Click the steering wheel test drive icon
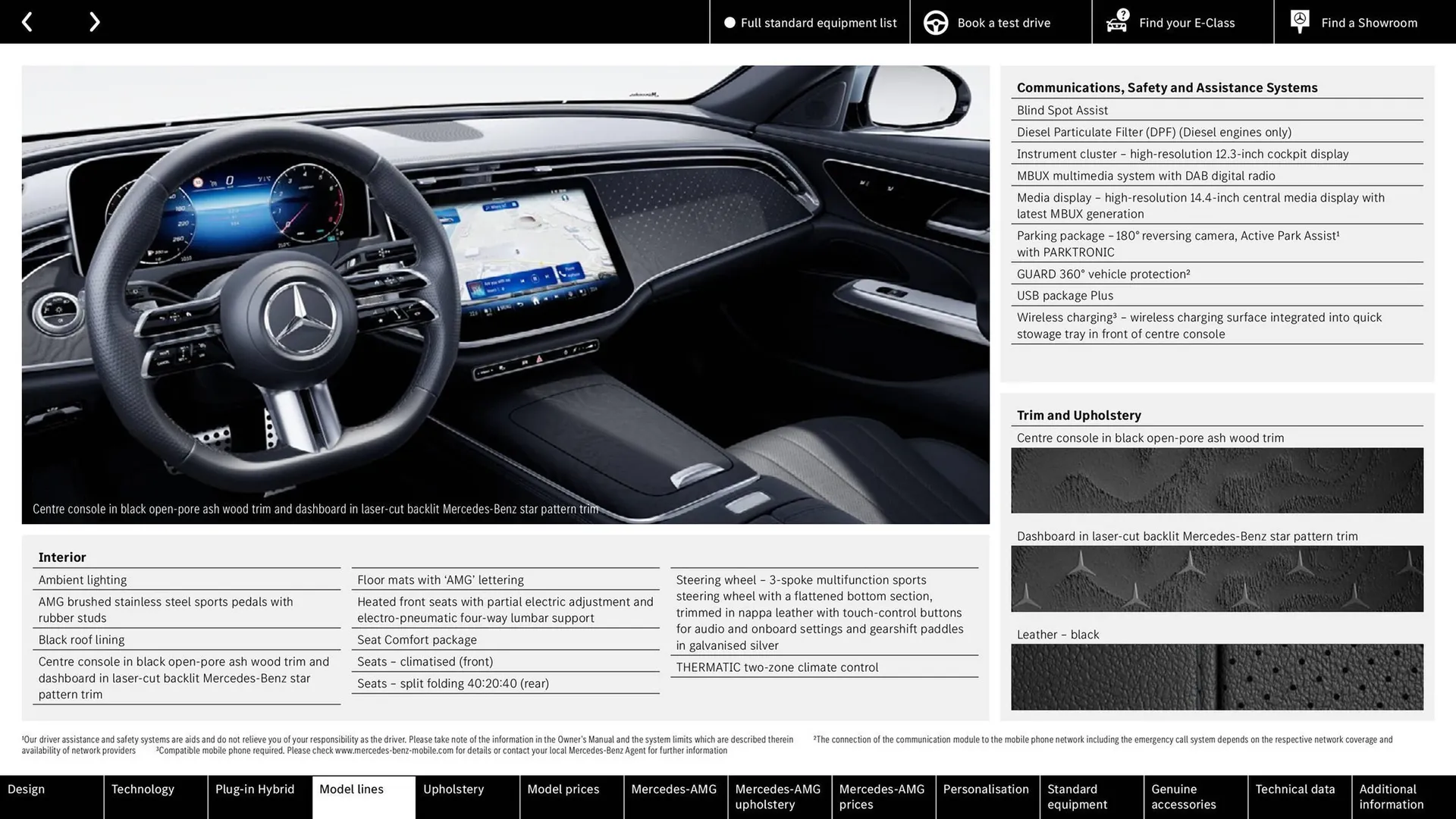This screenshot has width=1456, height=819. (x=935, y=22)
